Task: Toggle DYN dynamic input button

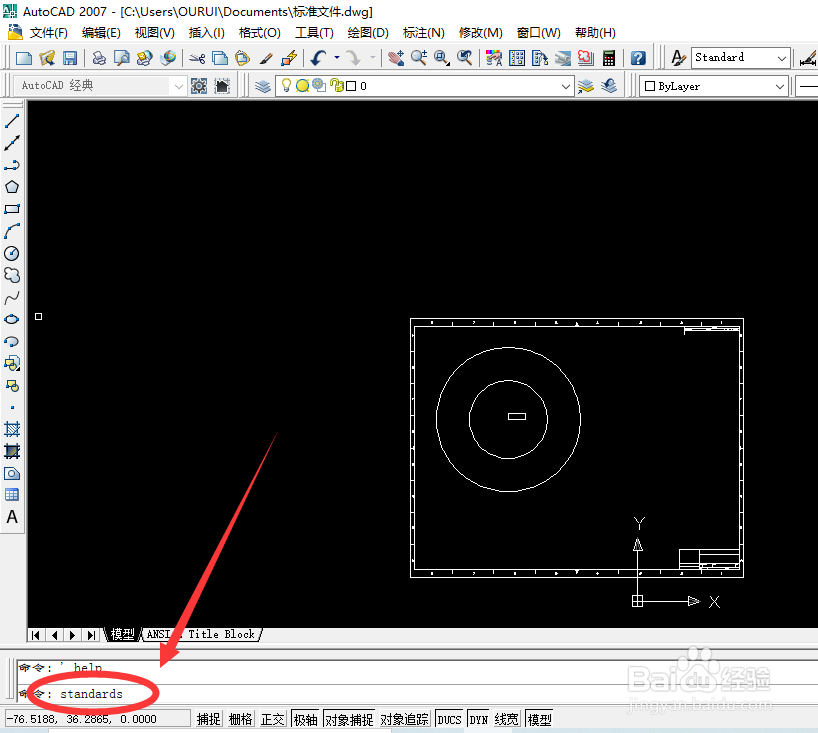Action: (x=478, y=719)
